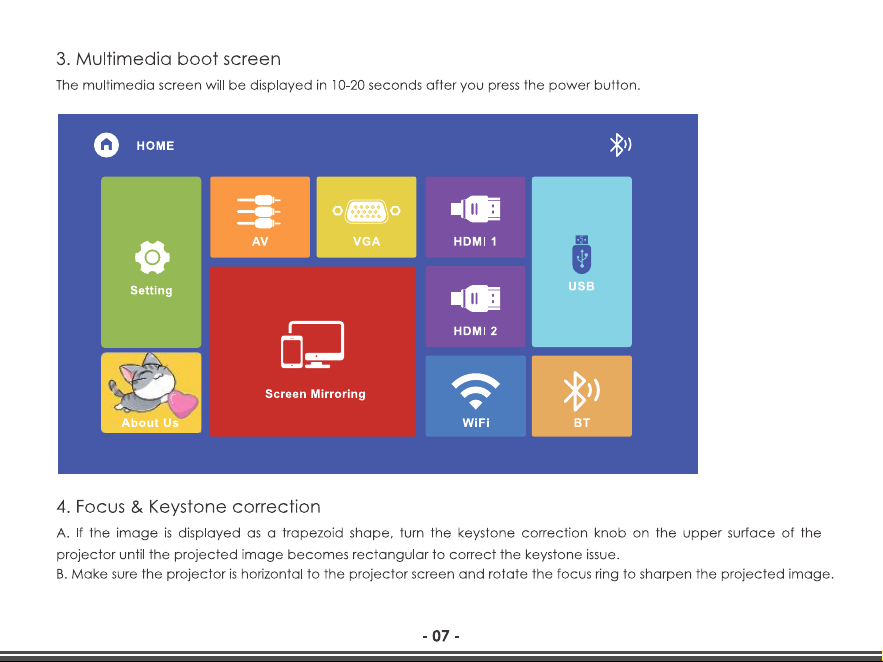Click paragraph B about rotating the focus ring
This screenshot has height=662, width=883.
point(445,574)
